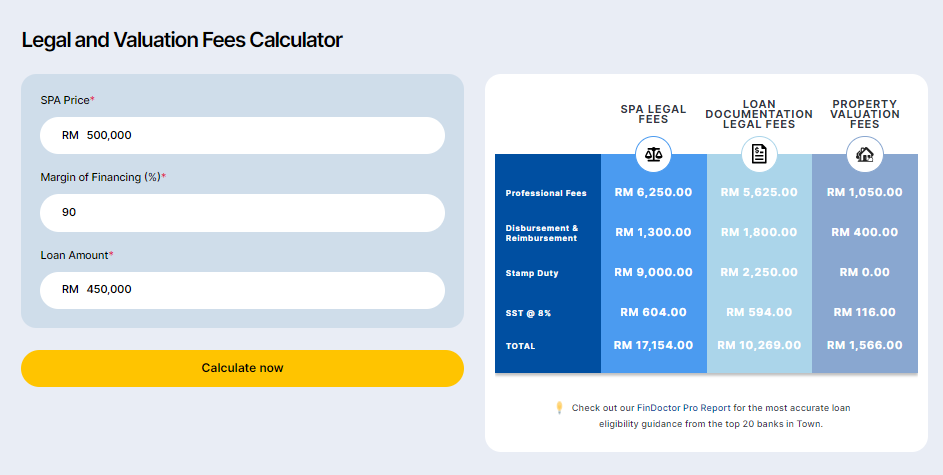Click the Property Valuation Fees header
This screenshot has height=475, width=943.
[865, 114]
